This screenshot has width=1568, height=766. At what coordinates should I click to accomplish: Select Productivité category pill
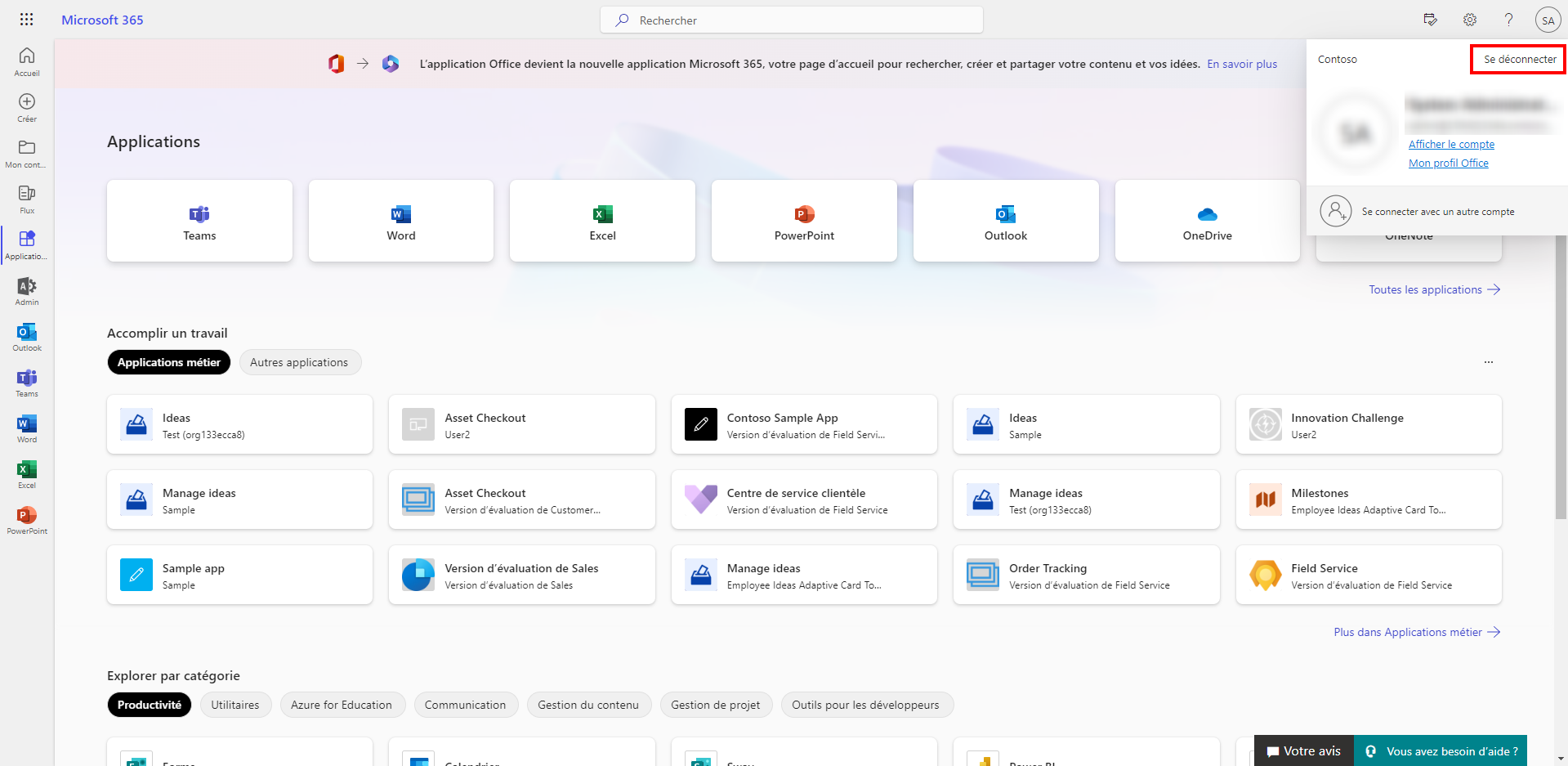coord(150,705)
